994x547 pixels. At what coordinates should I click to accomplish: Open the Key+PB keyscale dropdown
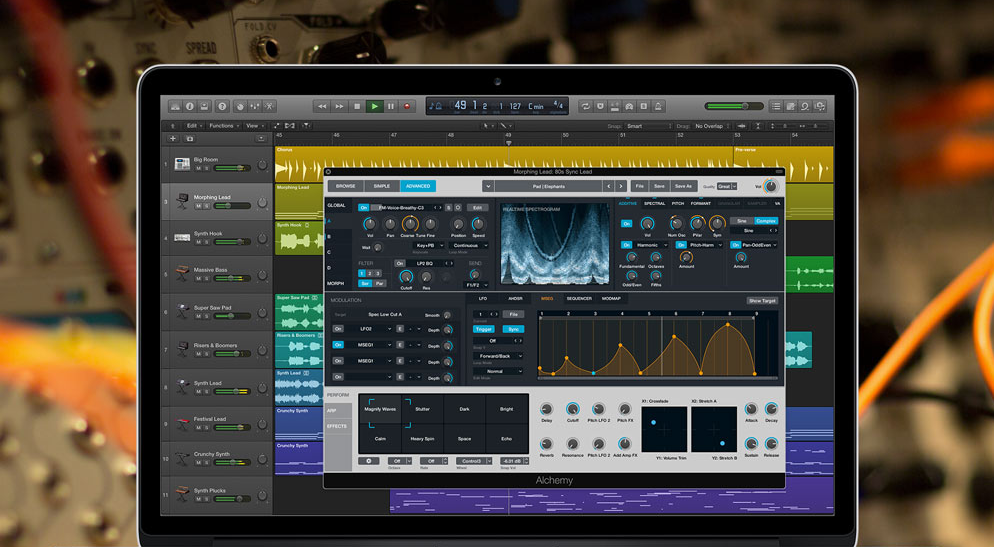click(429, 245)
